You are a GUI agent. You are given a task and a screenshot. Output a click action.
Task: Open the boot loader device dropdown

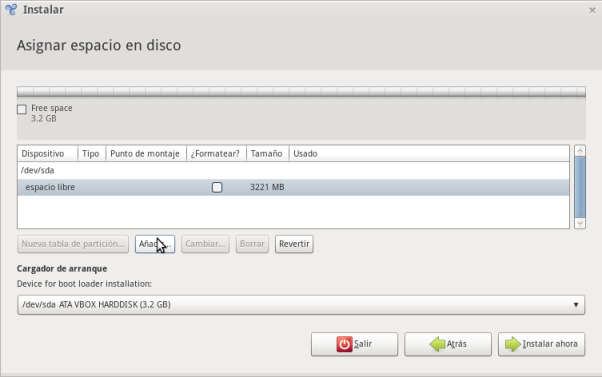click(x=301, y=305)
